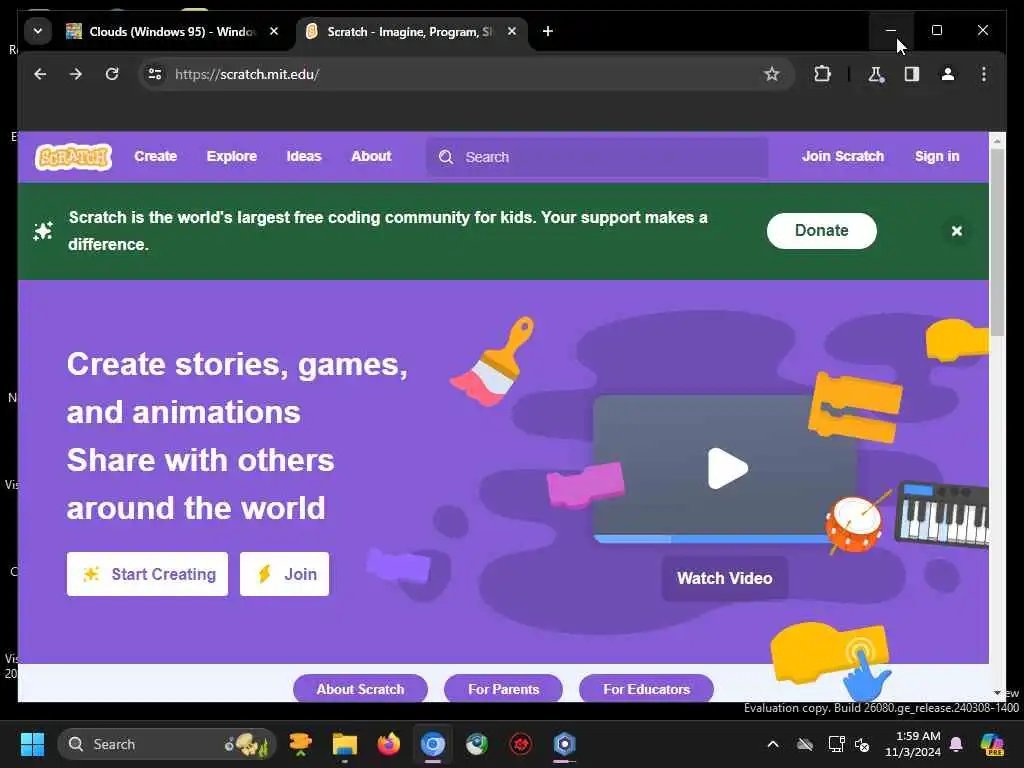Click the page vertical scrollbar thumb
Viewport: 1024px width, 768px height.
[997, 242]
